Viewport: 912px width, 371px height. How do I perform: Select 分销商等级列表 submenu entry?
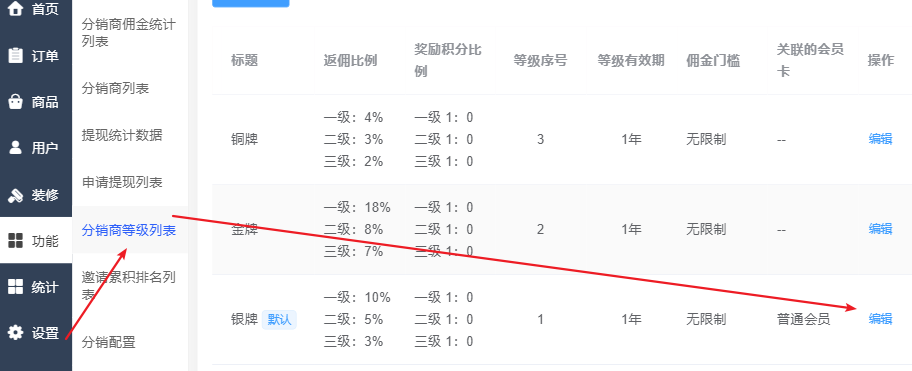tap(129, 230)
